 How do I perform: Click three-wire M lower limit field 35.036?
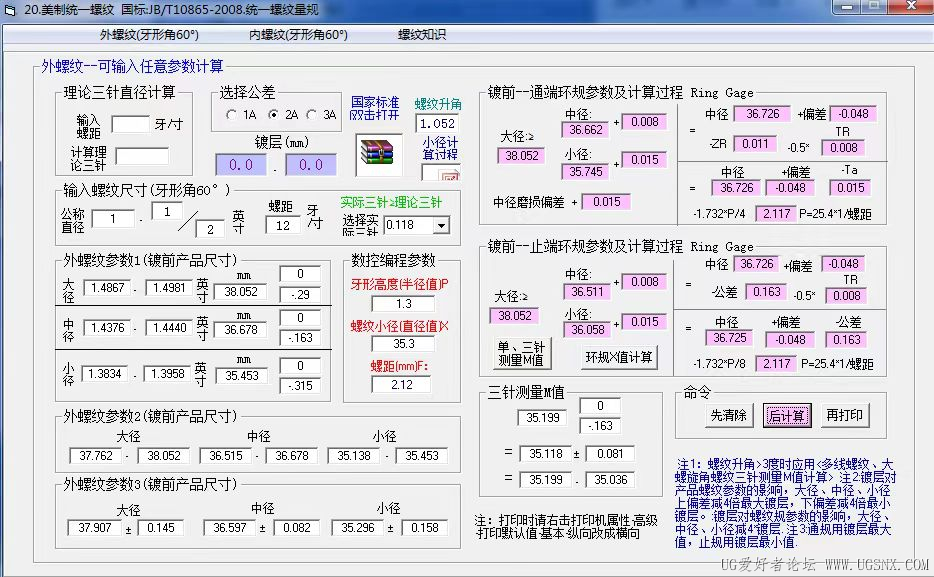pyautogui.click(x=610, y=479)
